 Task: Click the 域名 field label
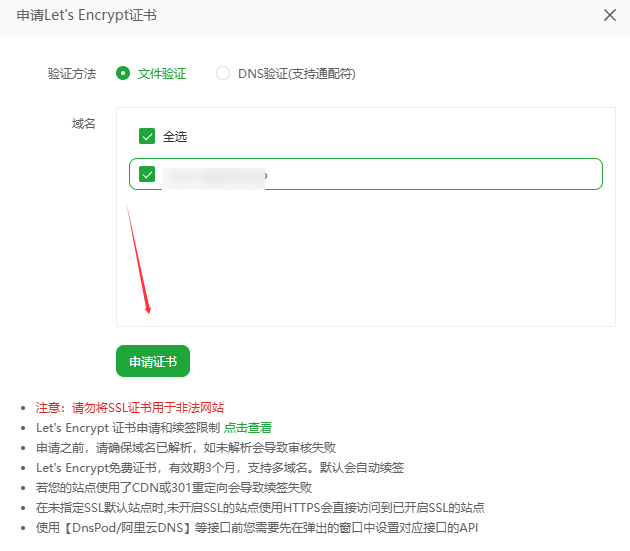(x=84, y=123)
